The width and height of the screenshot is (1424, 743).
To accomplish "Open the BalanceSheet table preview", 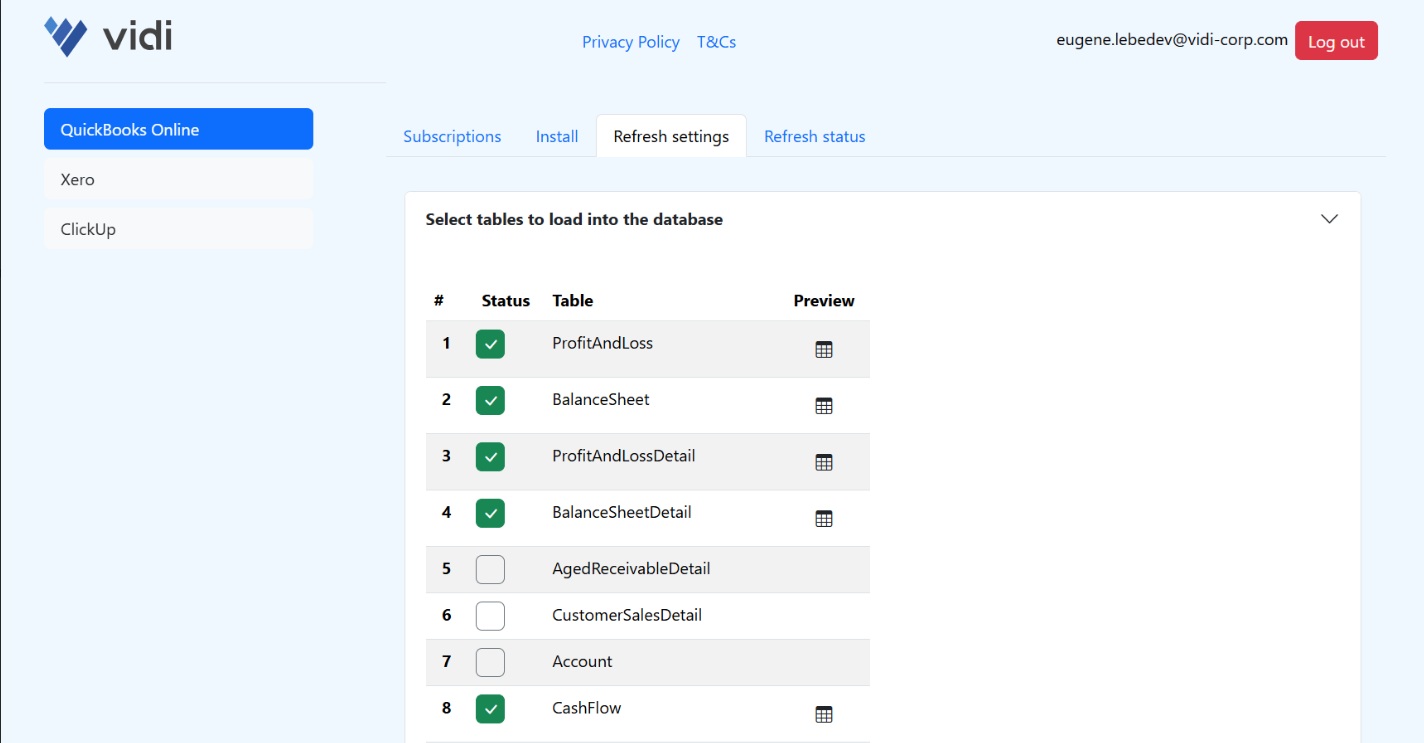I will pos(823,405).
